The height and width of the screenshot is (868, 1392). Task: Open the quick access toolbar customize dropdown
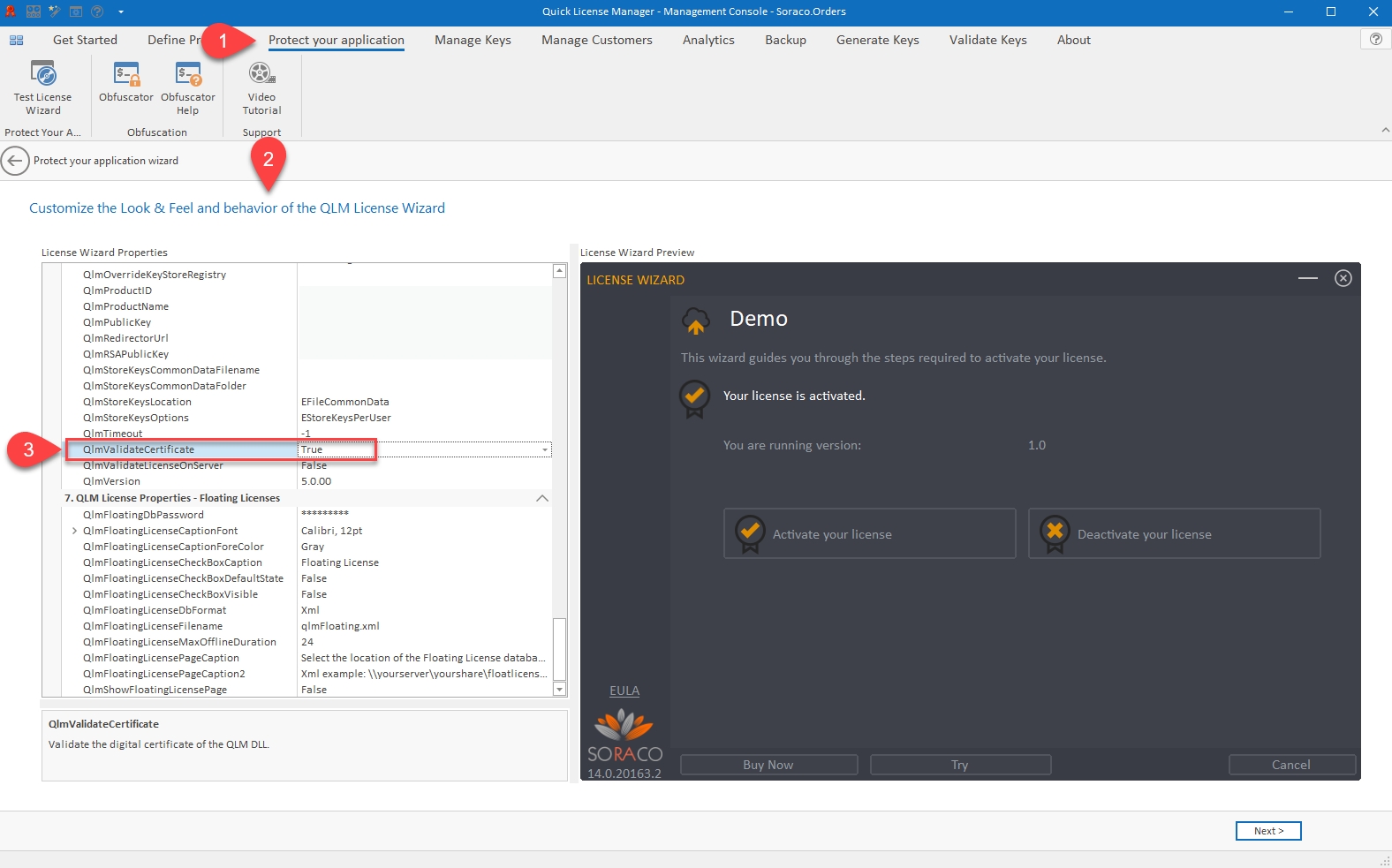120,11
